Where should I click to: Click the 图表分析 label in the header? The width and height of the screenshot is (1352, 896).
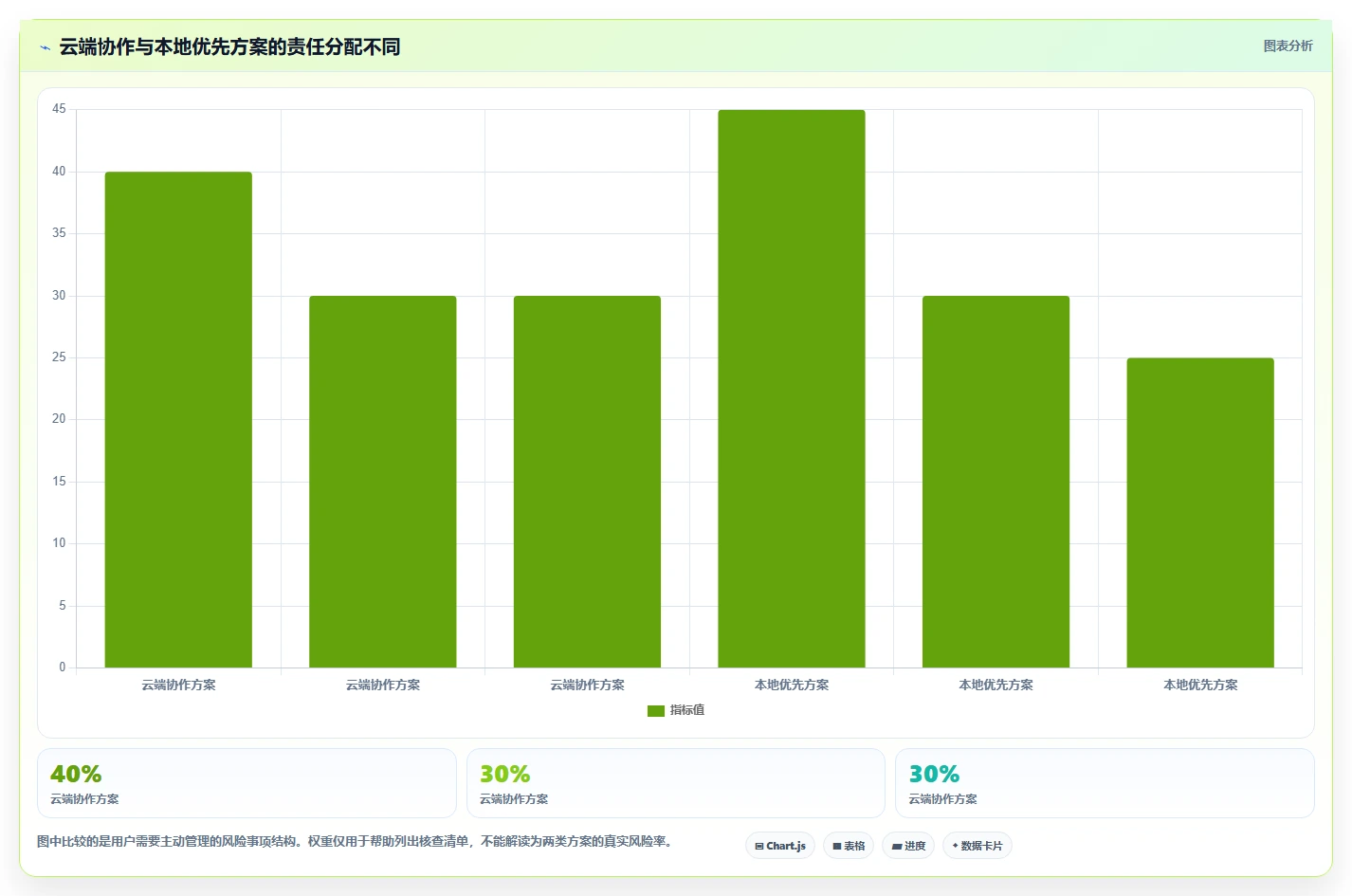[1288, 46]
